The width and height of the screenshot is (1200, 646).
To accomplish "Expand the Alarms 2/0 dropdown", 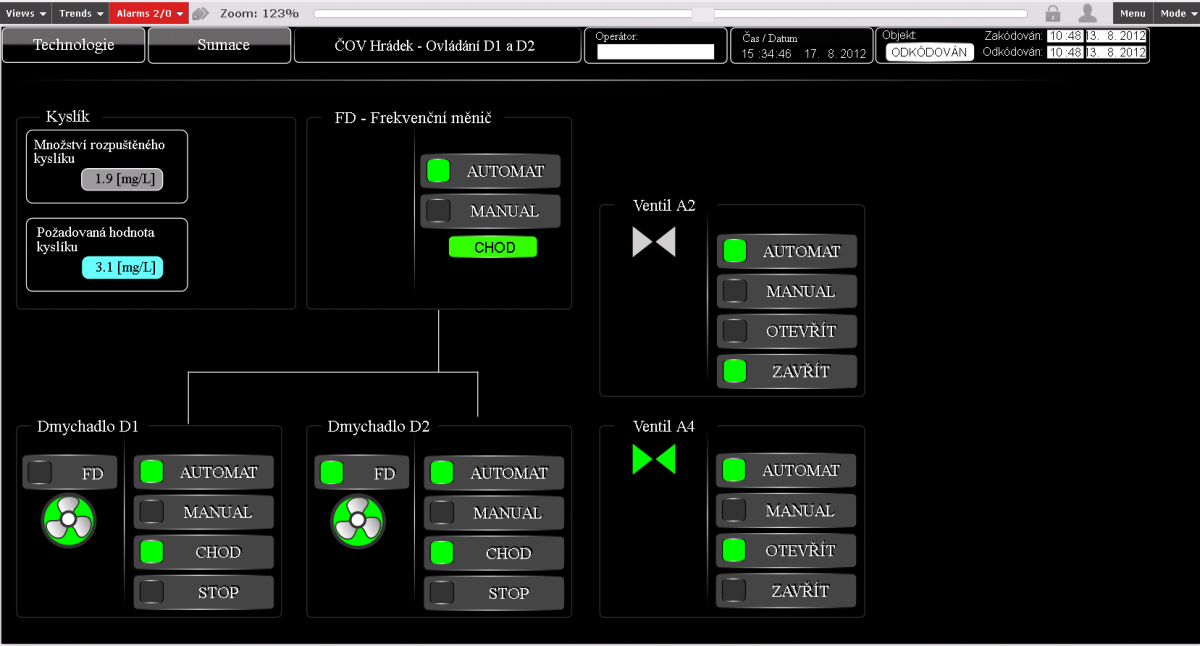I will click(x=150, y=13).
